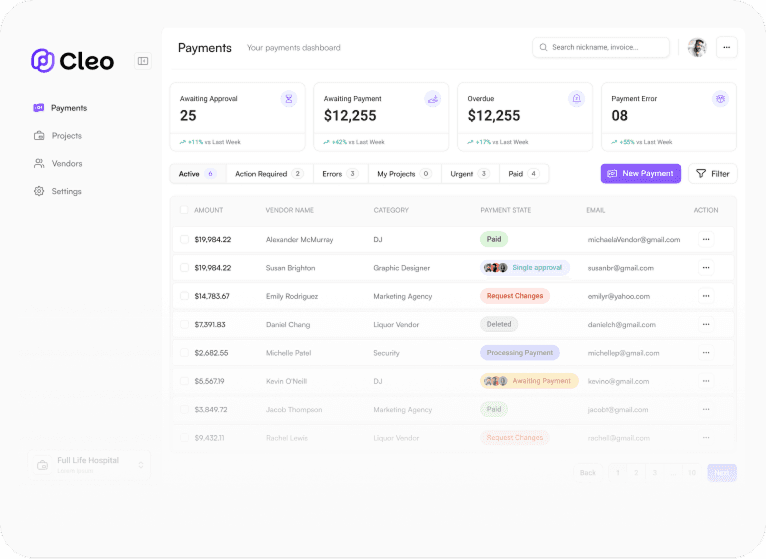This screenshot has height=559, width=766.
Task: Click the search magnifier icon
Action: pyautogui.click(x=543, y=47)
